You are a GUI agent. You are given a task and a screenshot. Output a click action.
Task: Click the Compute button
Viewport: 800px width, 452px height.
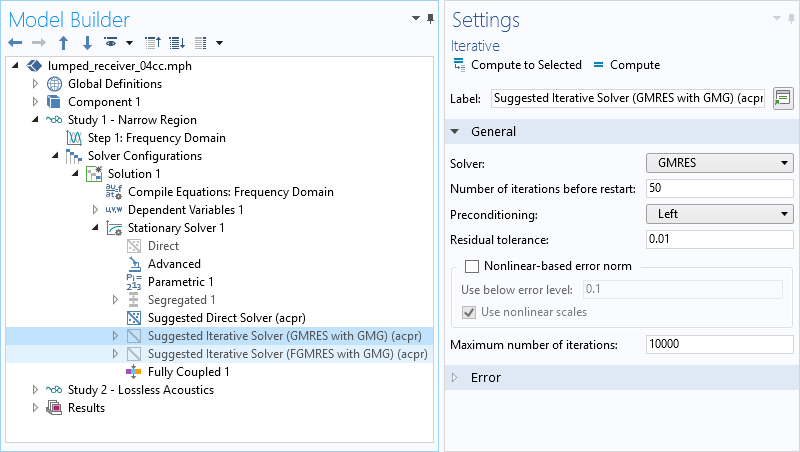[626, 65]
